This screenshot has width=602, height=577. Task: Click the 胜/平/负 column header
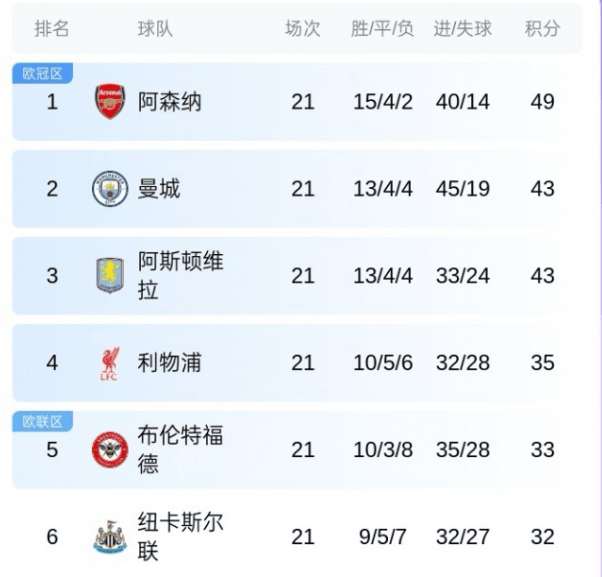point(383,29)
